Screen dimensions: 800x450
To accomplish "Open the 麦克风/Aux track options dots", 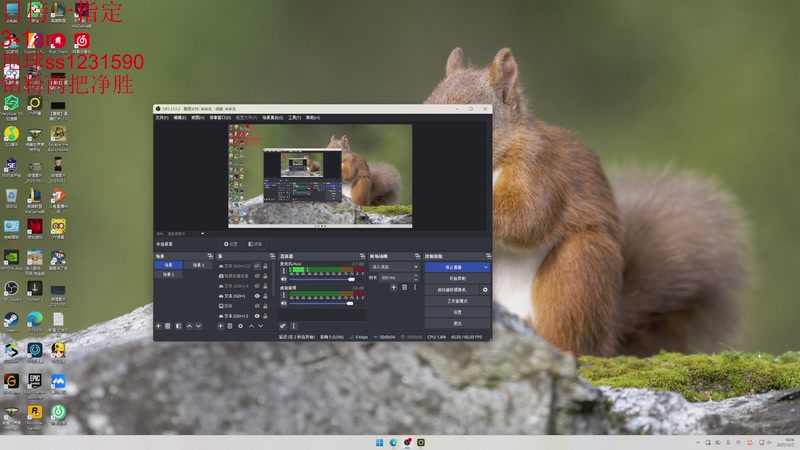I will click(284, 270).
